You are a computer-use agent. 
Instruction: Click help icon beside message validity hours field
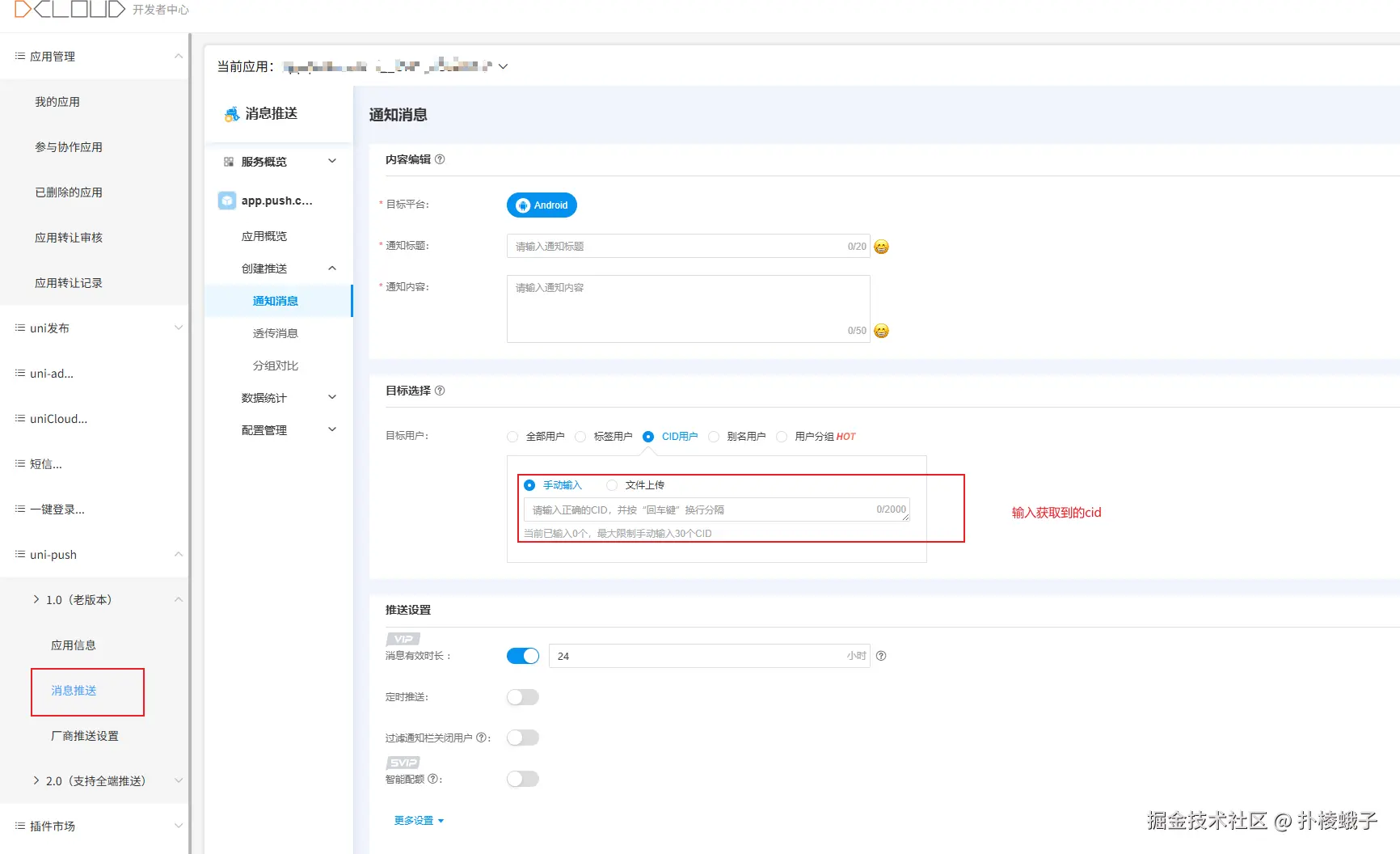point(881,656)
